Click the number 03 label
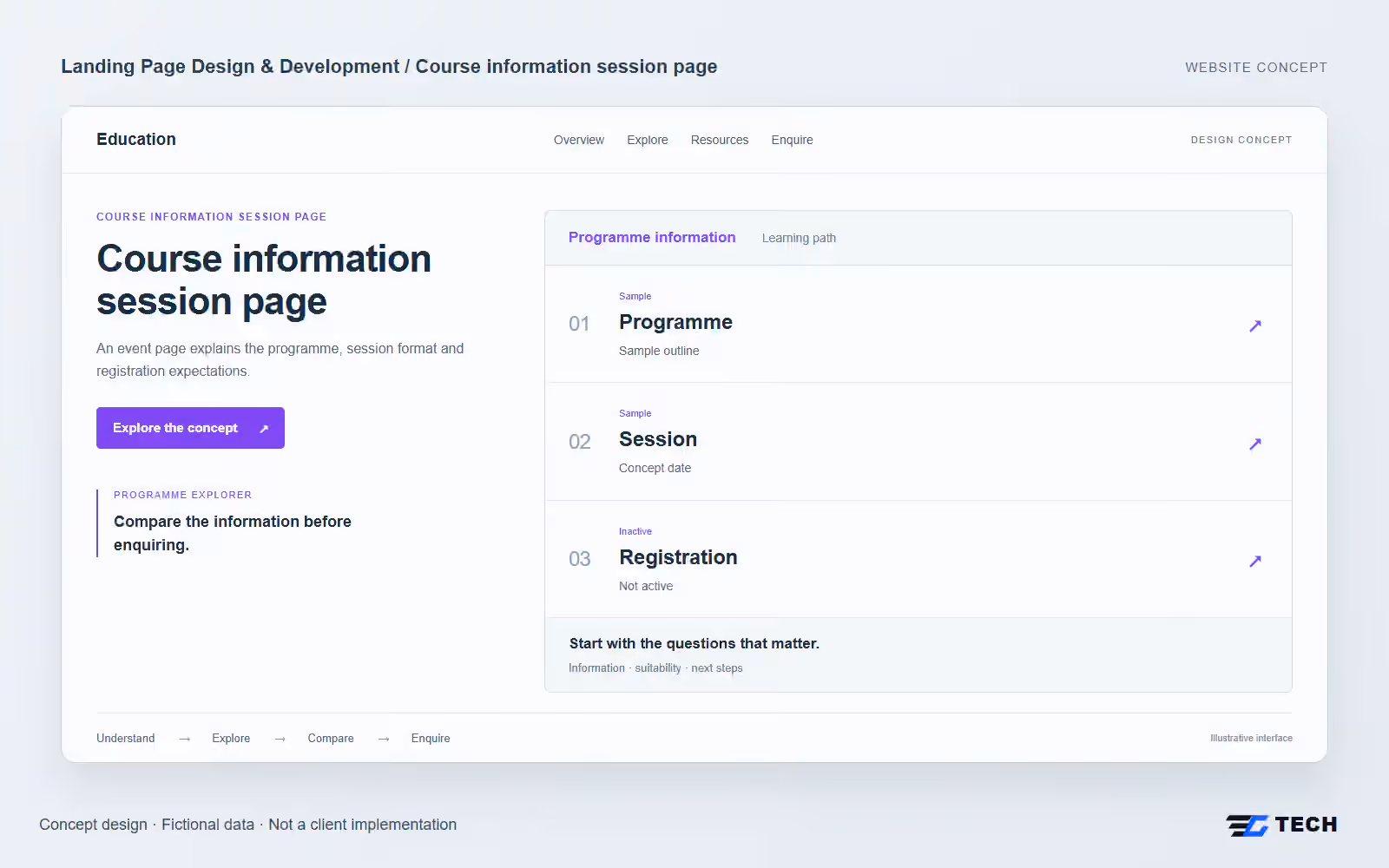1389x868 pixels. 580,559
